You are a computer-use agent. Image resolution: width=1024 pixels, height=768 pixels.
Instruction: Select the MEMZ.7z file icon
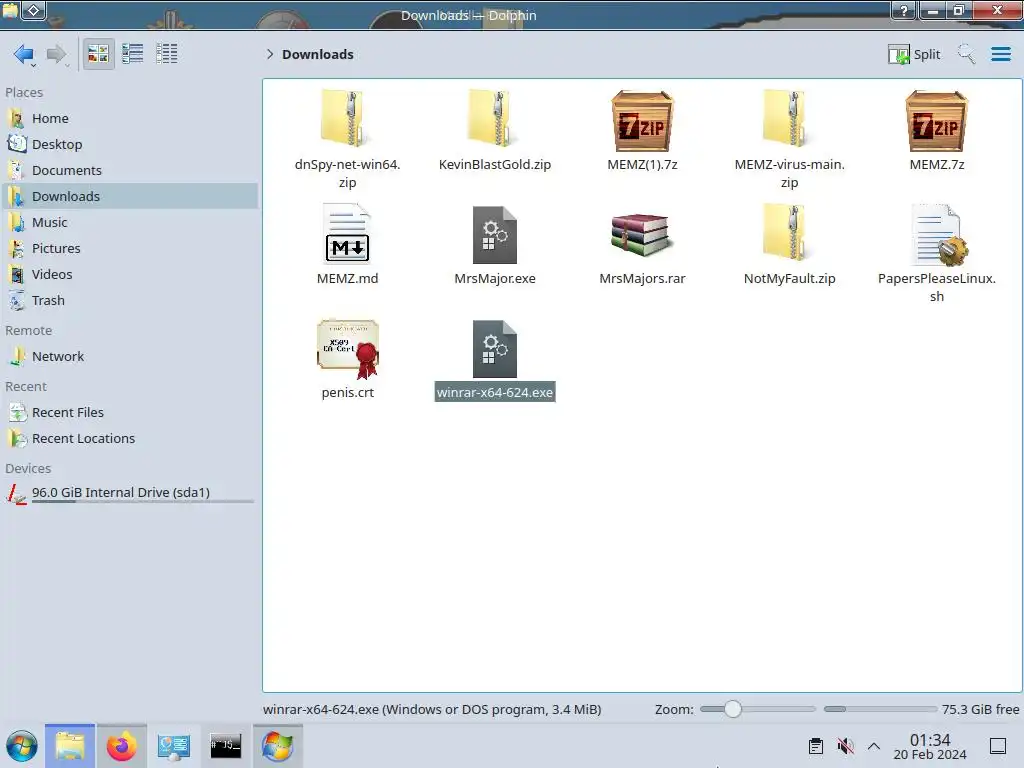936,121
